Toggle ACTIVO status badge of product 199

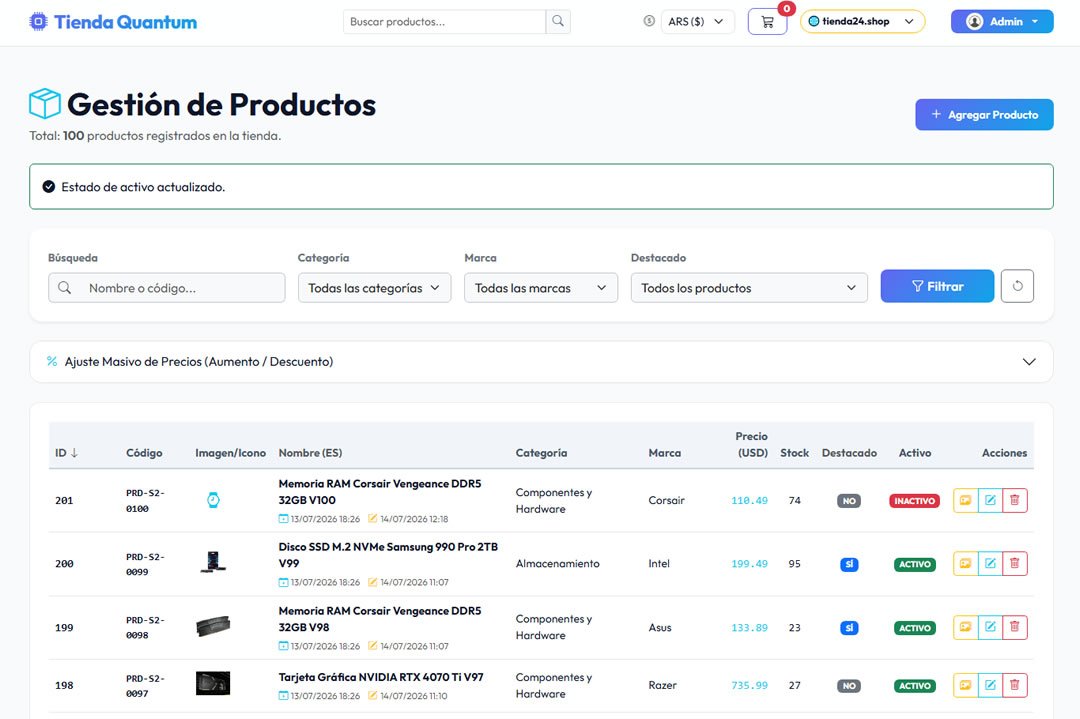pyautogui.click(x=915, y=627)
